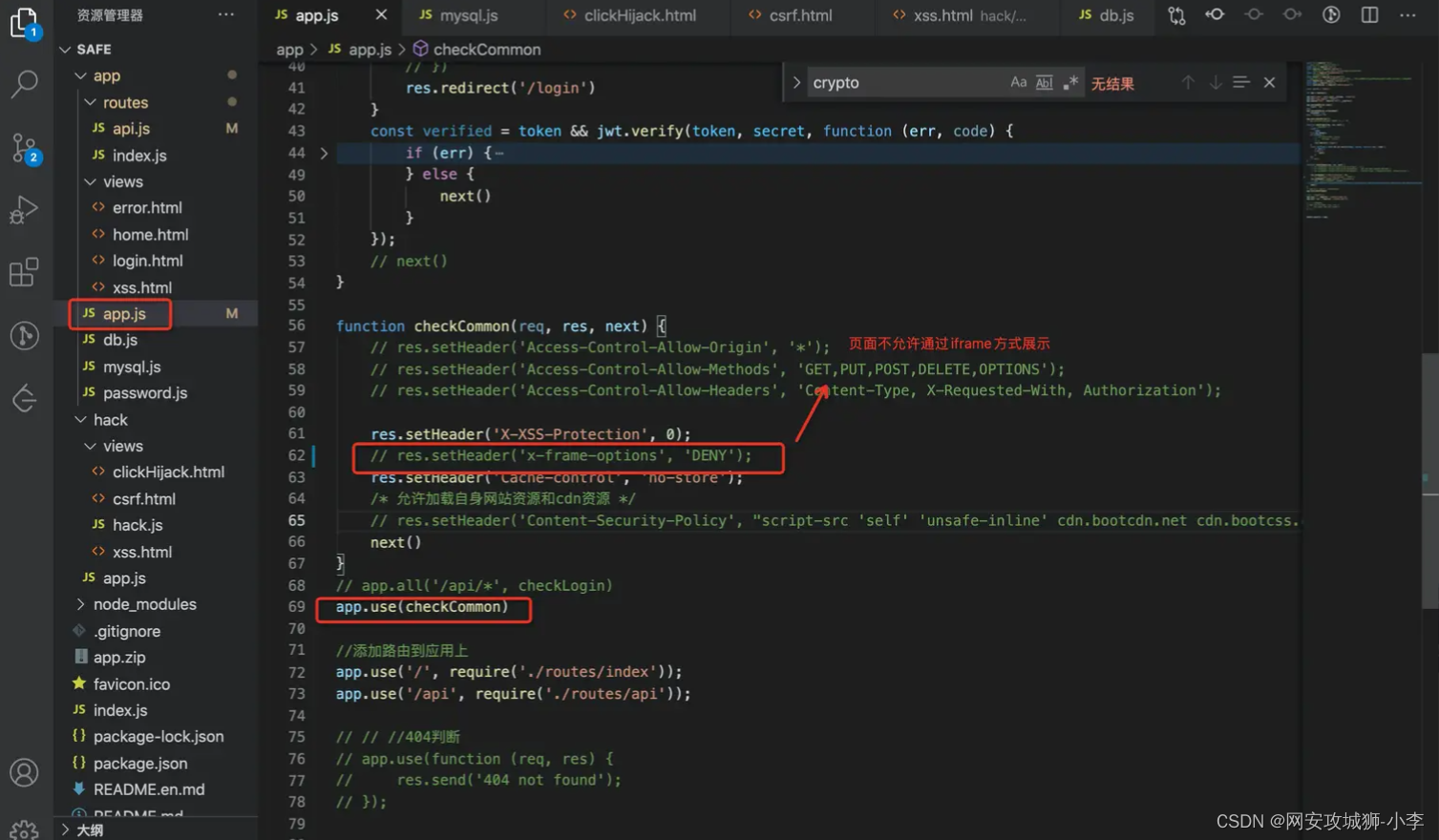Expand the 大纲 outline section
The height and width of the screenshot is (840, 1439).
[65, 829]
